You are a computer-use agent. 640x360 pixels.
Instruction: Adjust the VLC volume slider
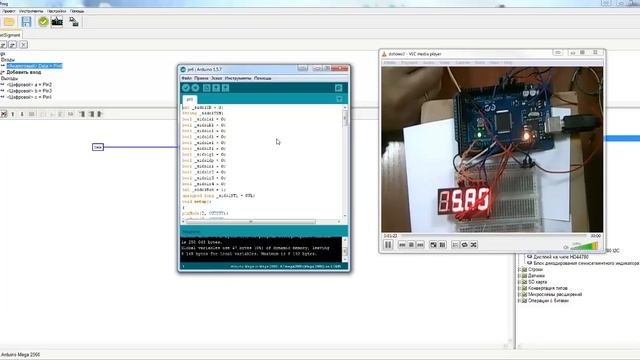coord(584,246)
